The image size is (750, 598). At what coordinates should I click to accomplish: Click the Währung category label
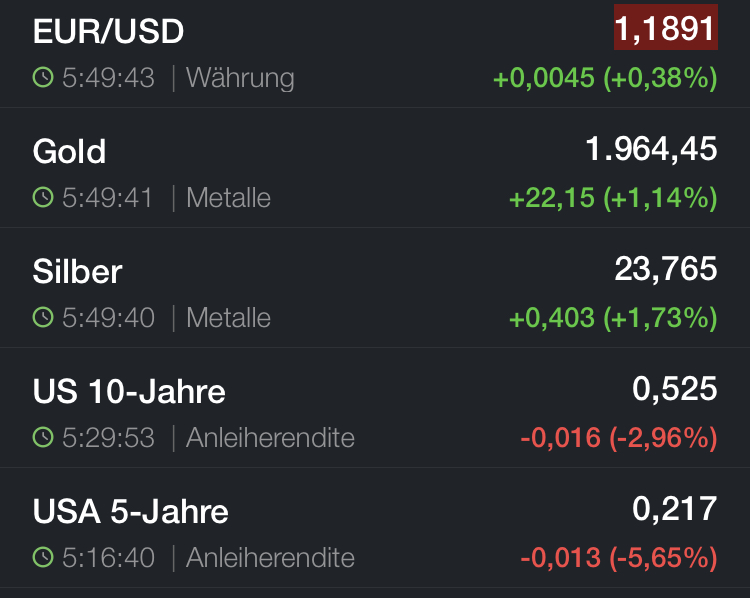[240, 78]
